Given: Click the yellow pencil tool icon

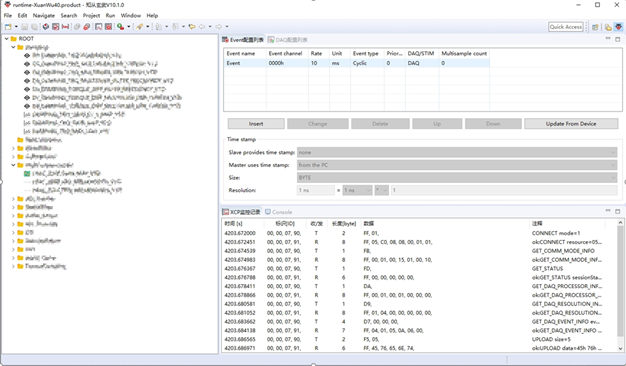Looking at the screenshot, I should tap(139, 27).
